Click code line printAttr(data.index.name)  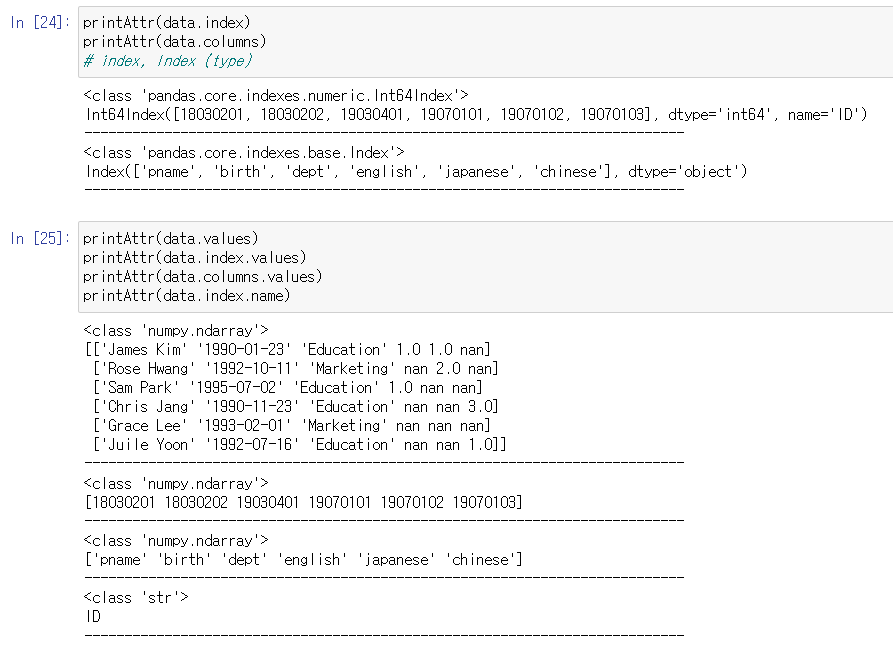186,296
